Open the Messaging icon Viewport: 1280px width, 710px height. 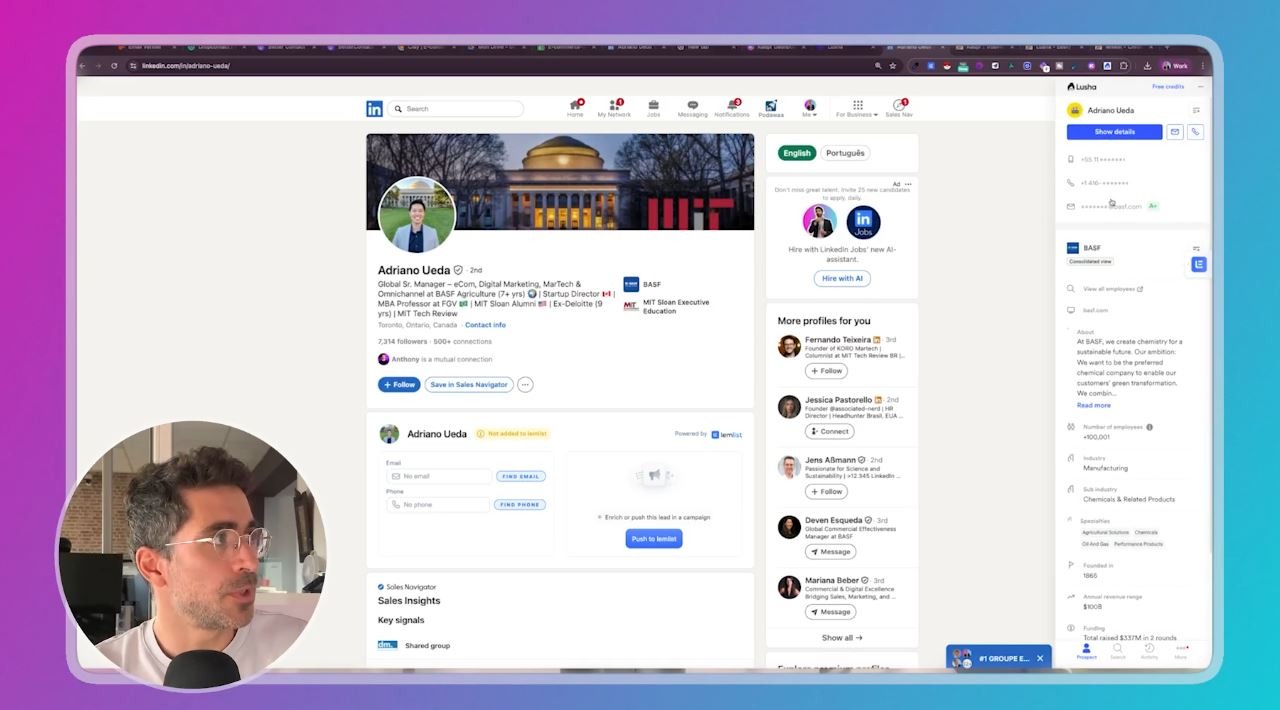coord(692,108)
